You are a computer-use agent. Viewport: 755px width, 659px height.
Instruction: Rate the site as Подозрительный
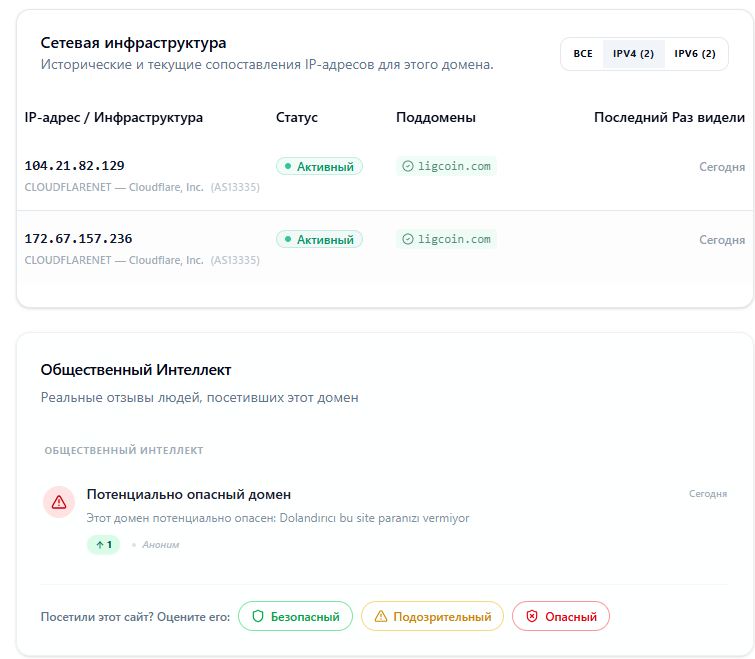coord(432,616)
